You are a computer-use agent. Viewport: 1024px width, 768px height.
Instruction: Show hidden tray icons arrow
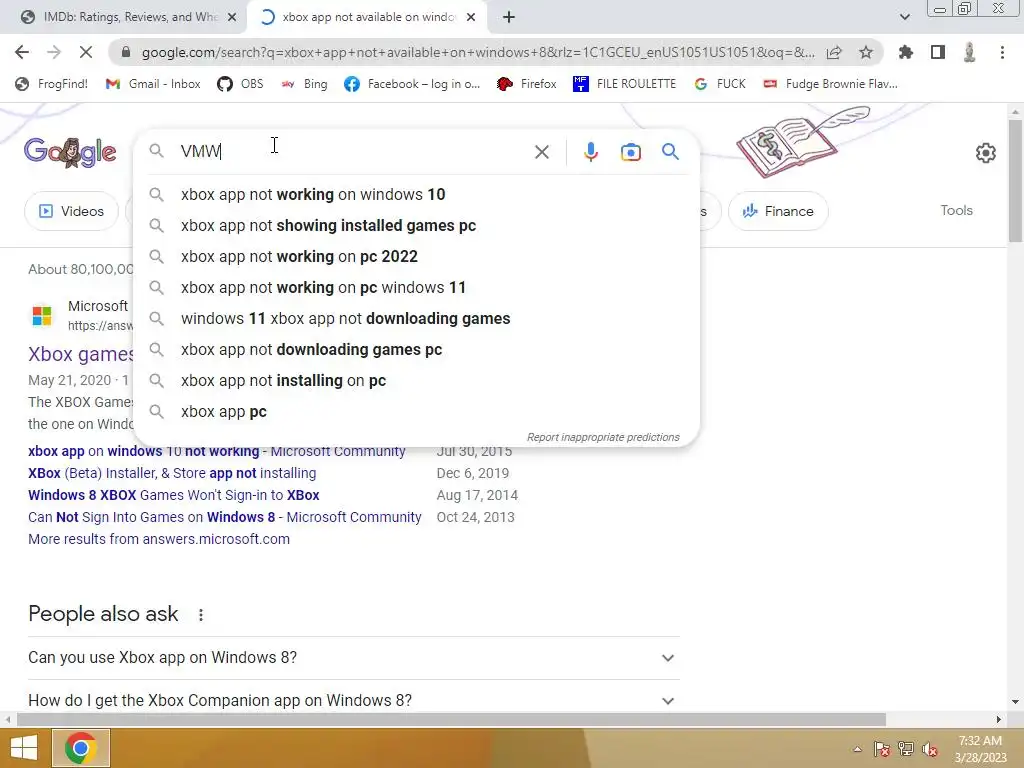857,749
